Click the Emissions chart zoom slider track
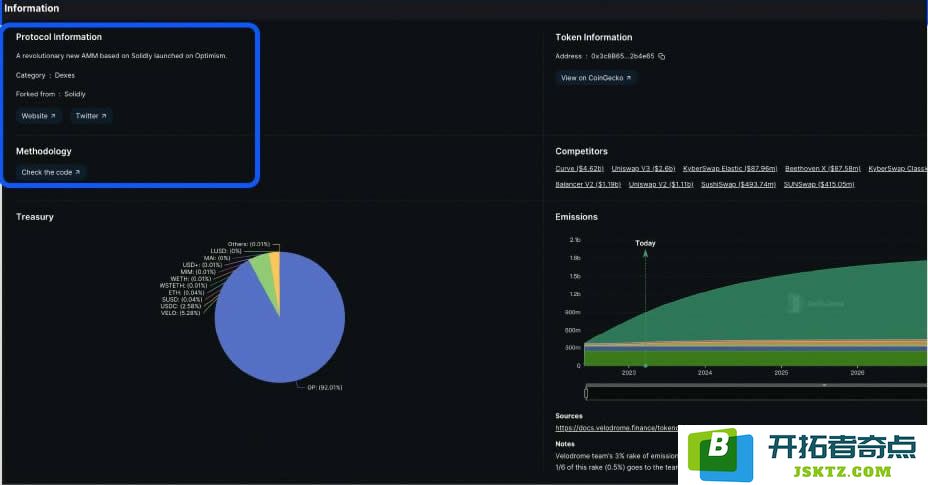Image resolution: width=928 pixels, height=485 pixels. (x=756, y=393)
